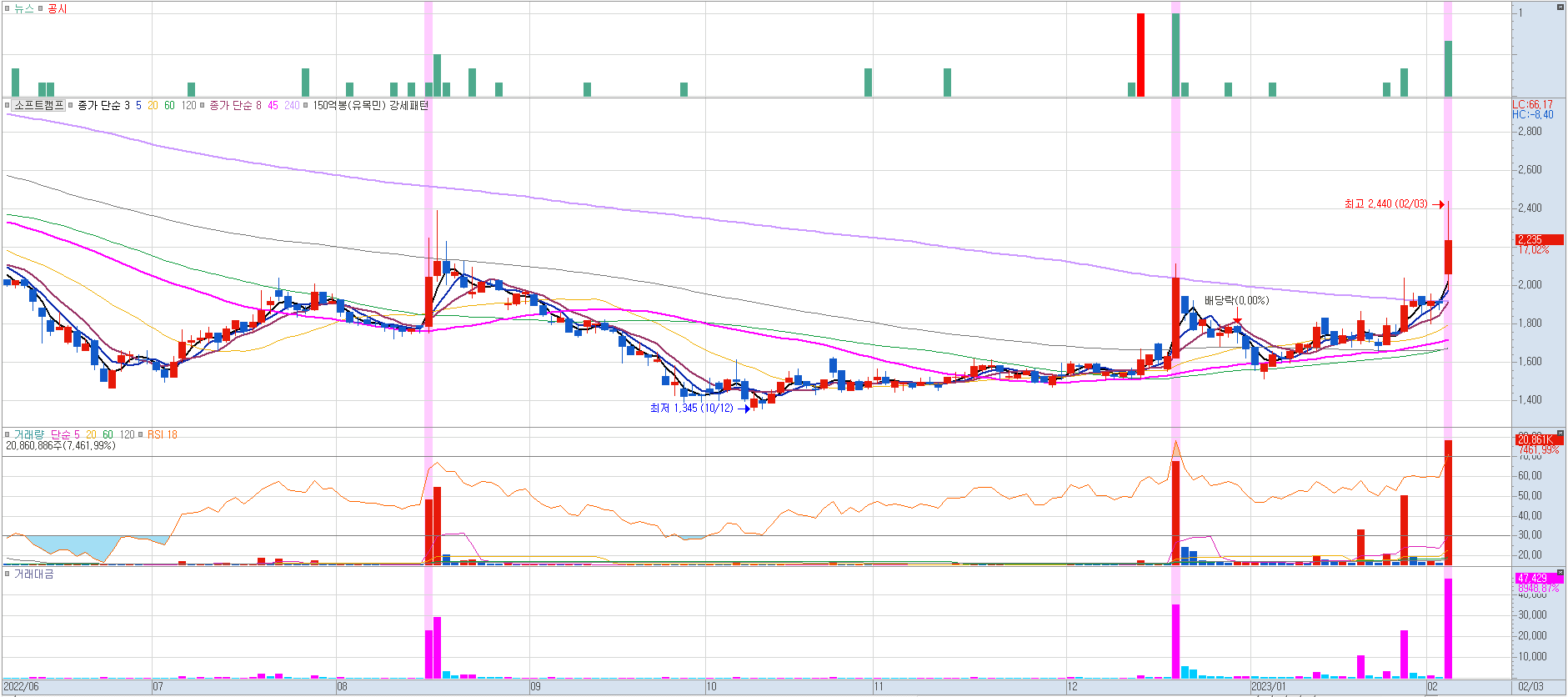Click the 2022/06 date axis label
This screenshot has height=697, width=1568.
tap(22, 686)
